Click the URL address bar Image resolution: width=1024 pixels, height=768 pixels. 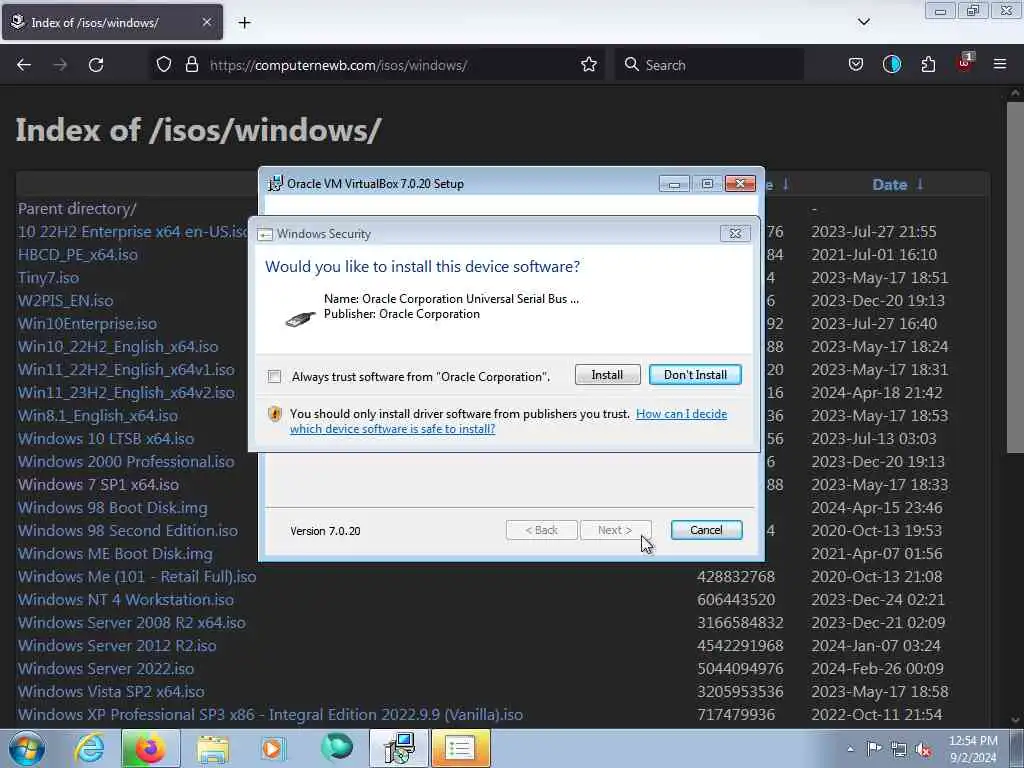377,65
